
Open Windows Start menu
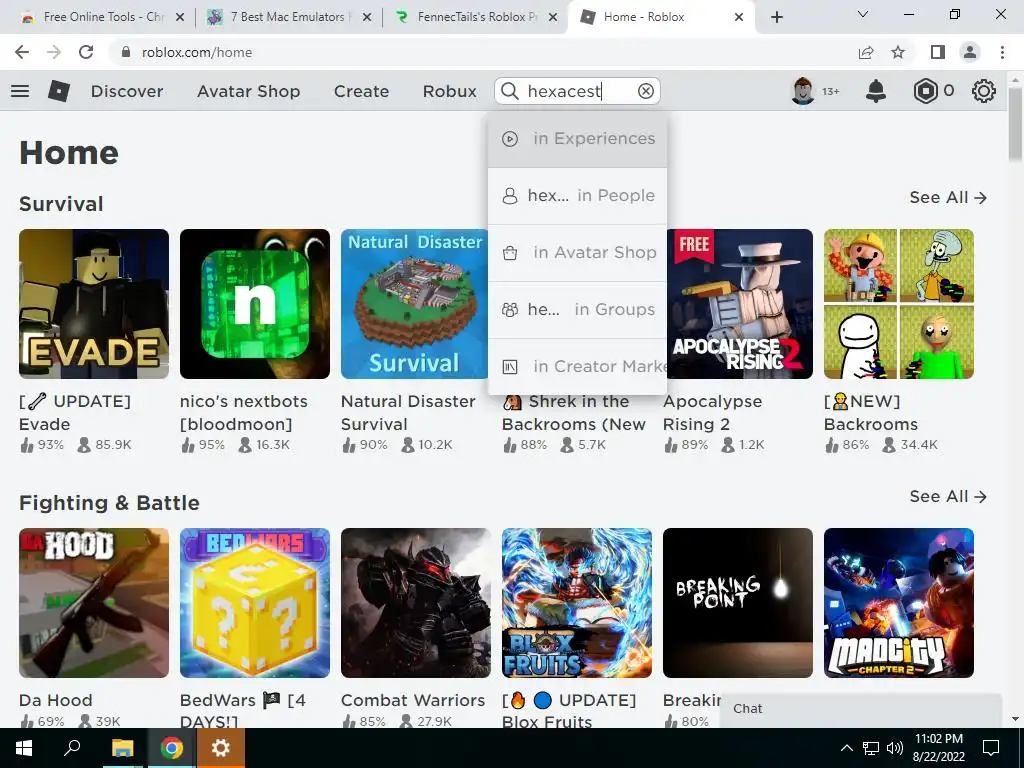coord(24,748)
